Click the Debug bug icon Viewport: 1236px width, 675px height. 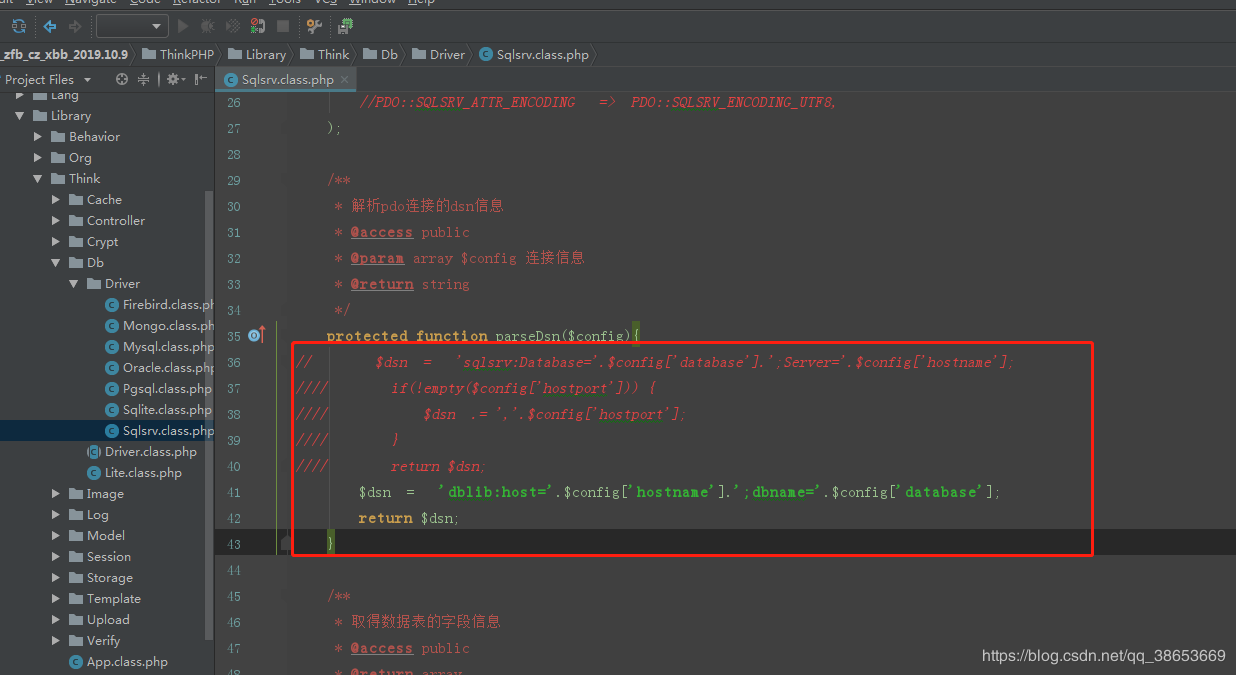tap(208, 26)
